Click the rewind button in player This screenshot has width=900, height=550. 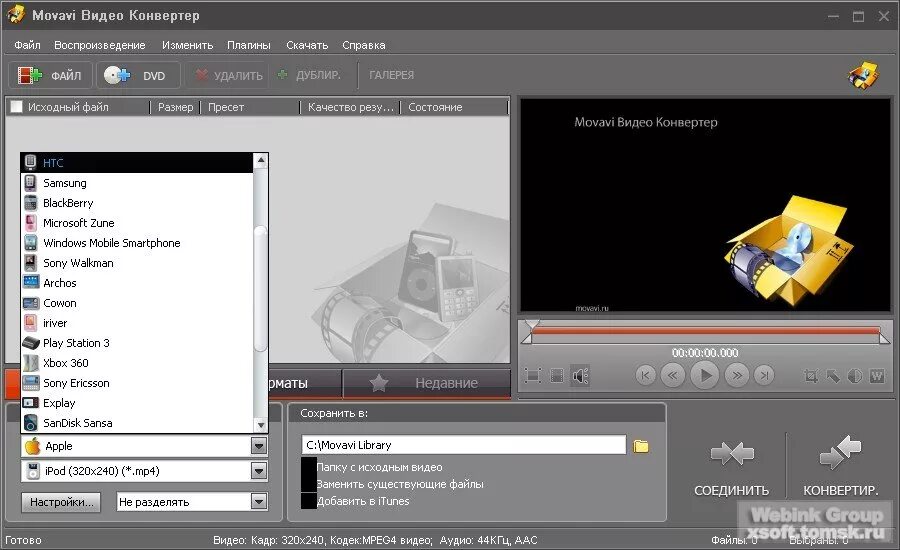(x=673, y=375)
